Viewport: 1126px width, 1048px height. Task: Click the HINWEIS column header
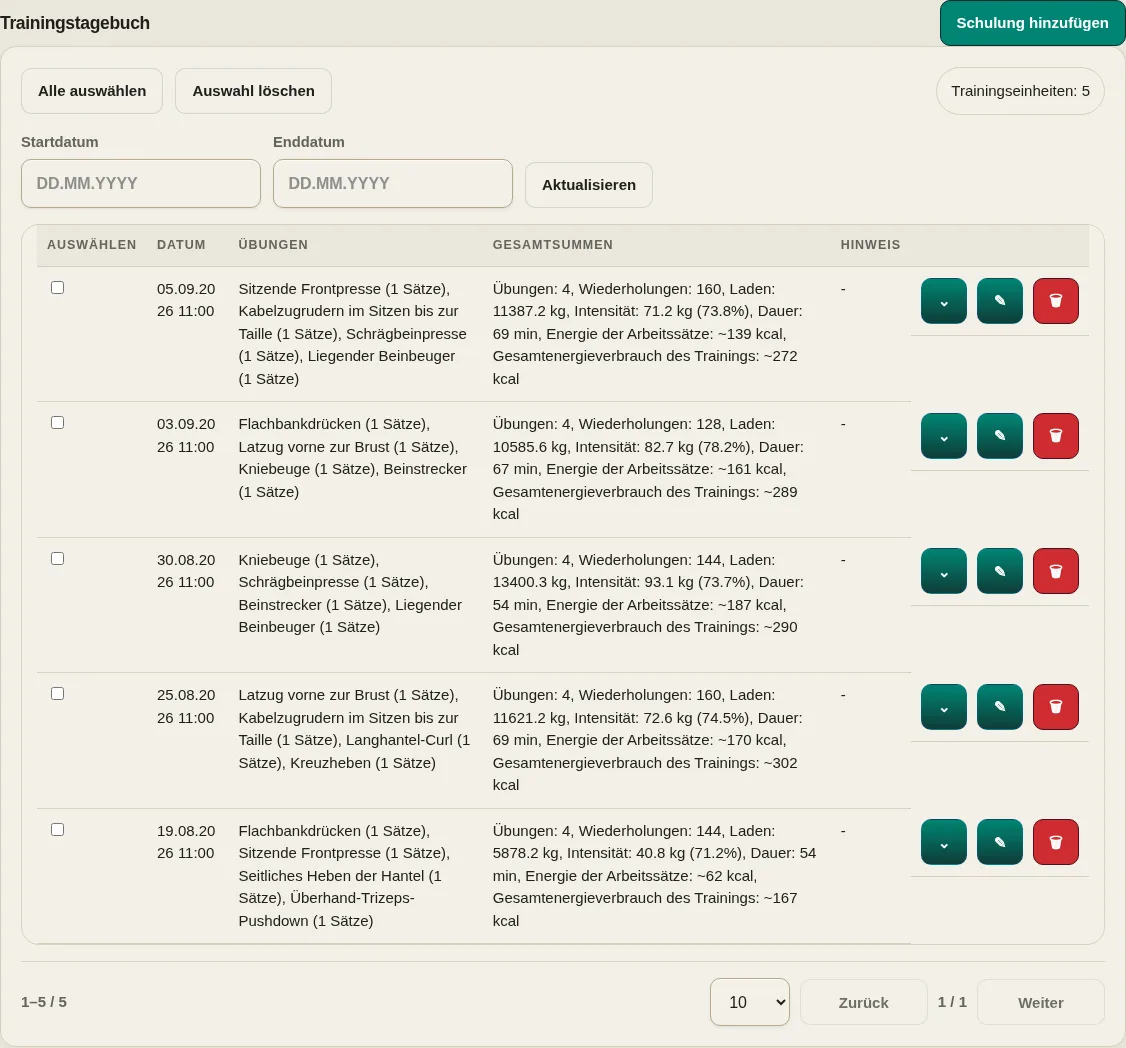(x=870, y=245)
